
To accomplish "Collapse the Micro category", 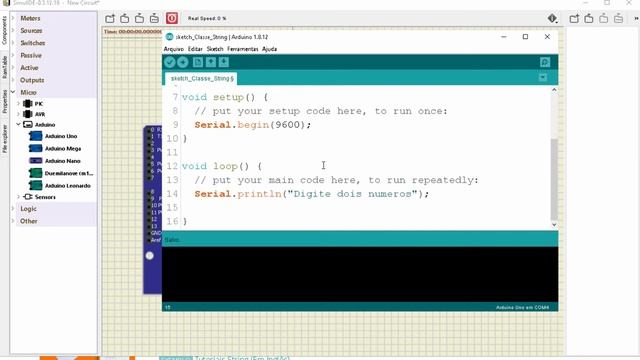I will (x=13, y=92).
